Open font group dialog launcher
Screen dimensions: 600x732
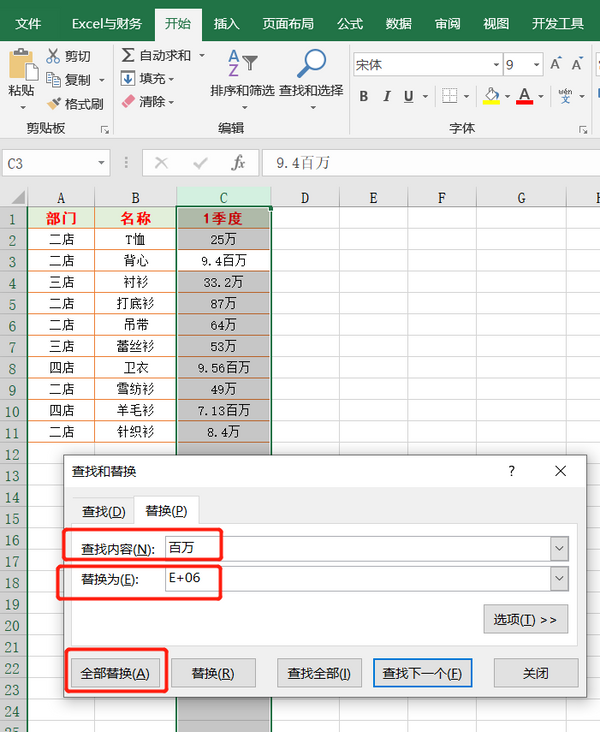click(583, 129)
